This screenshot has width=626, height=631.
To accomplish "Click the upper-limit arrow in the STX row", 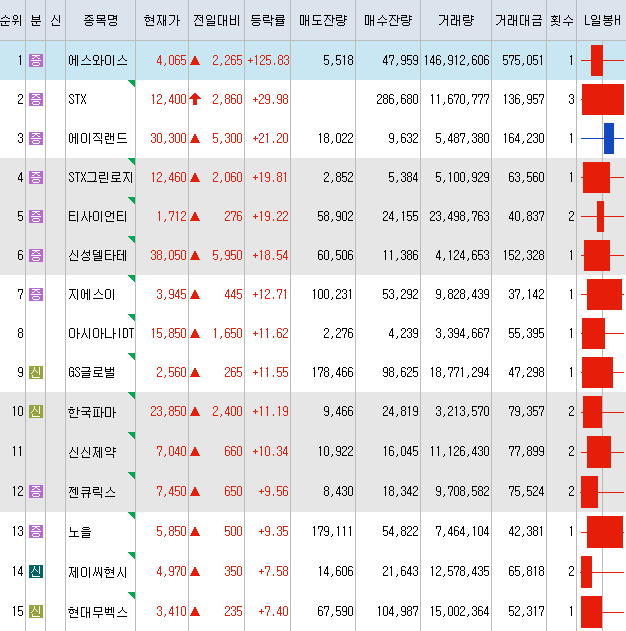I will coord(195,99).
